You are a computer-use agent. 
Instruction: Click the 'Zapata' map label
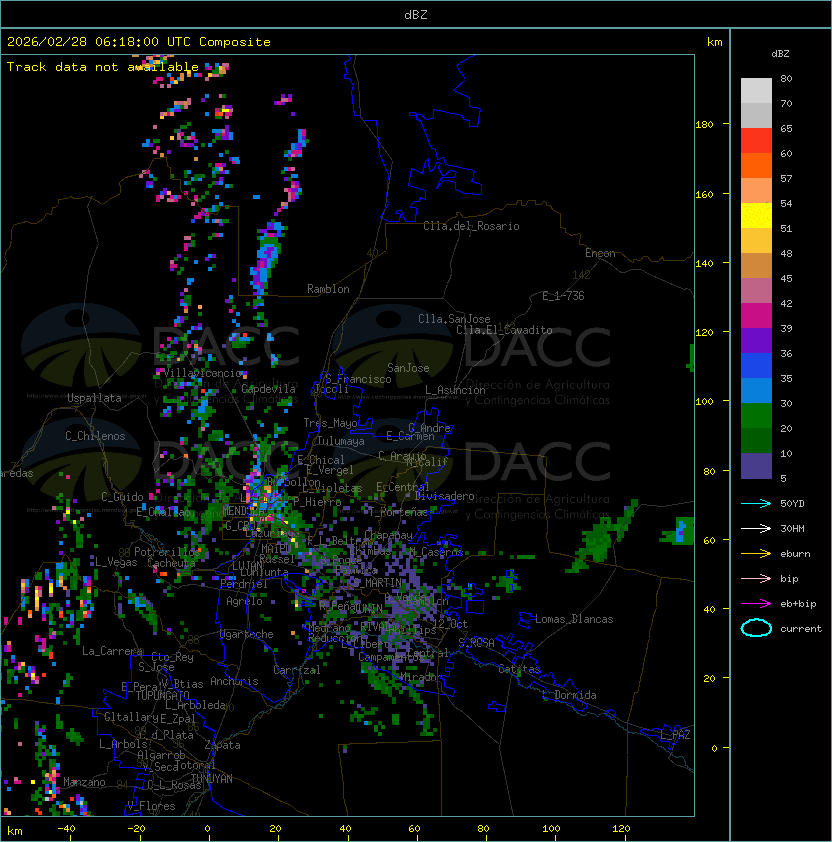coord(222,745)
